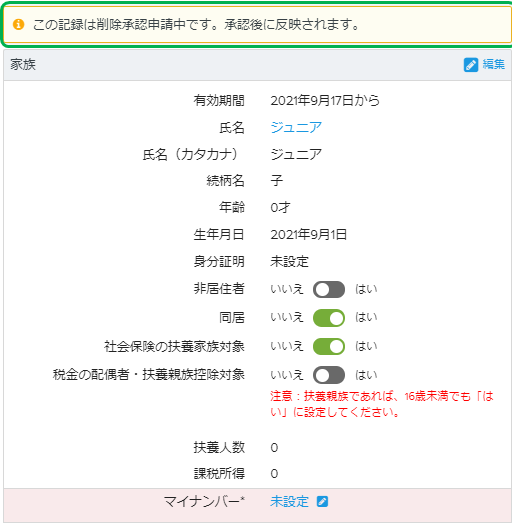Open the マイナンバー 未設定 link
The image size is (512, 530).
click(289, 501)
